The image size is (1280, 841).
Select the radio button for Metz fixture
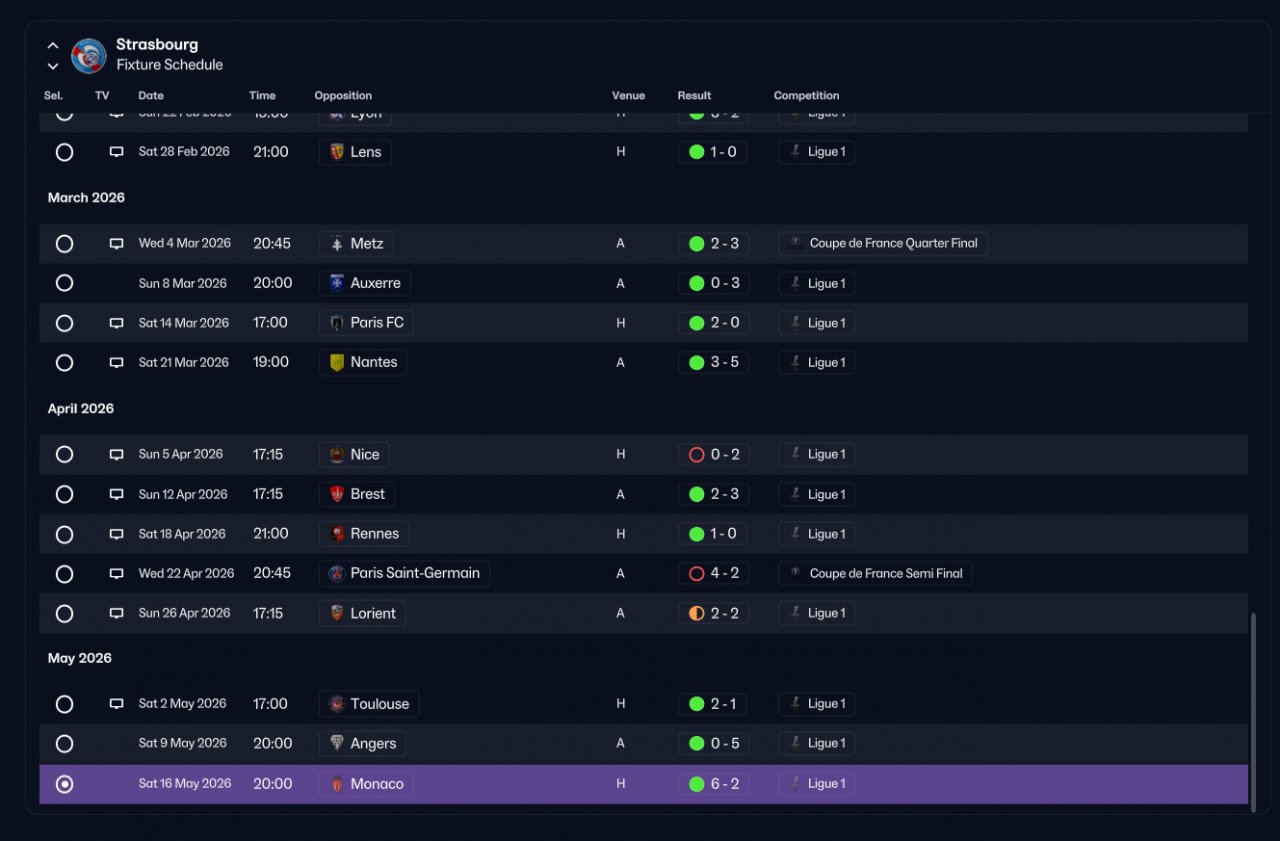[64, 244]
